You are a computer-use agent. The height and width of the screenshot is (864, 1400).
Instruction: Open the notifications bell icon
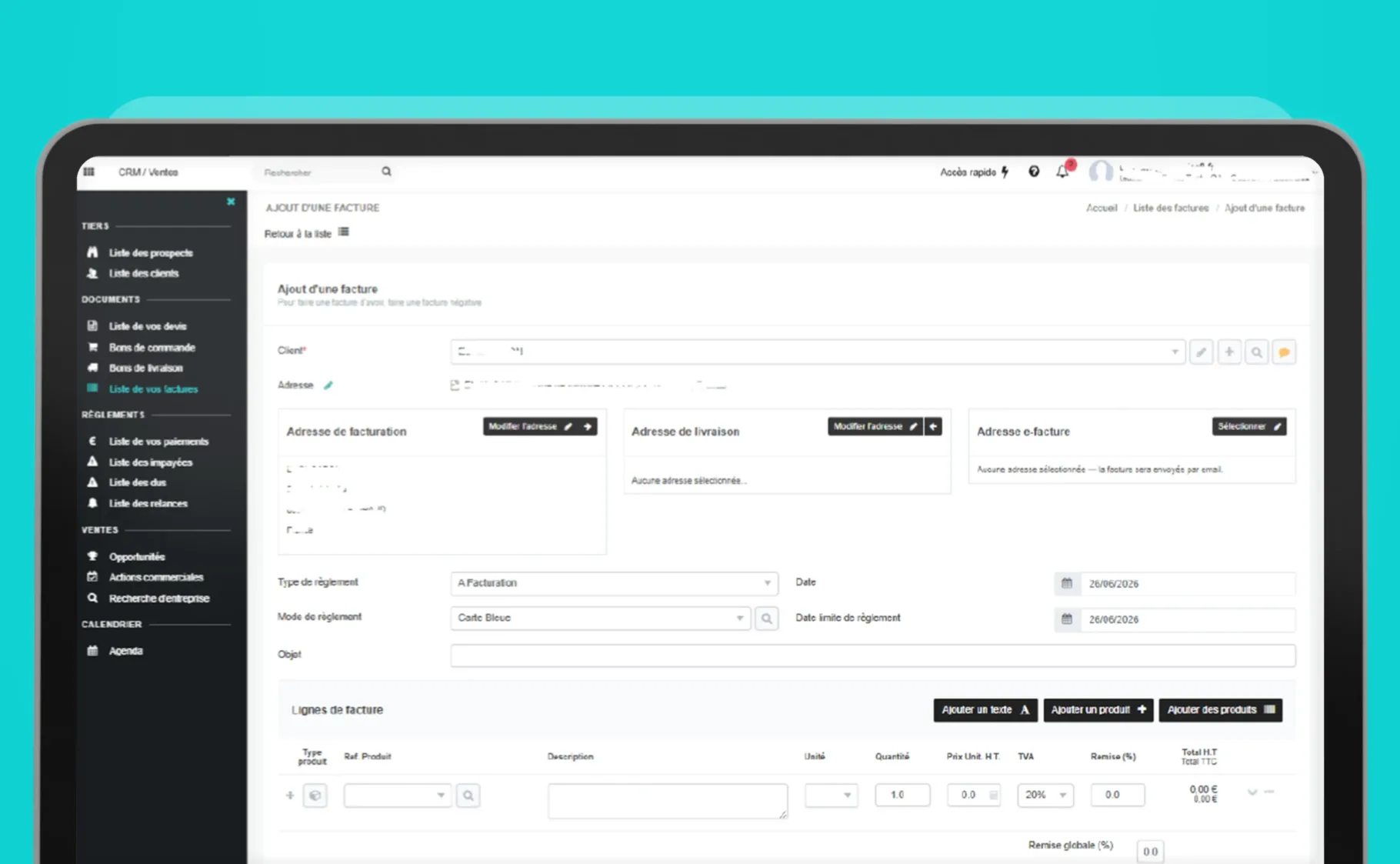click(1062, 172)
